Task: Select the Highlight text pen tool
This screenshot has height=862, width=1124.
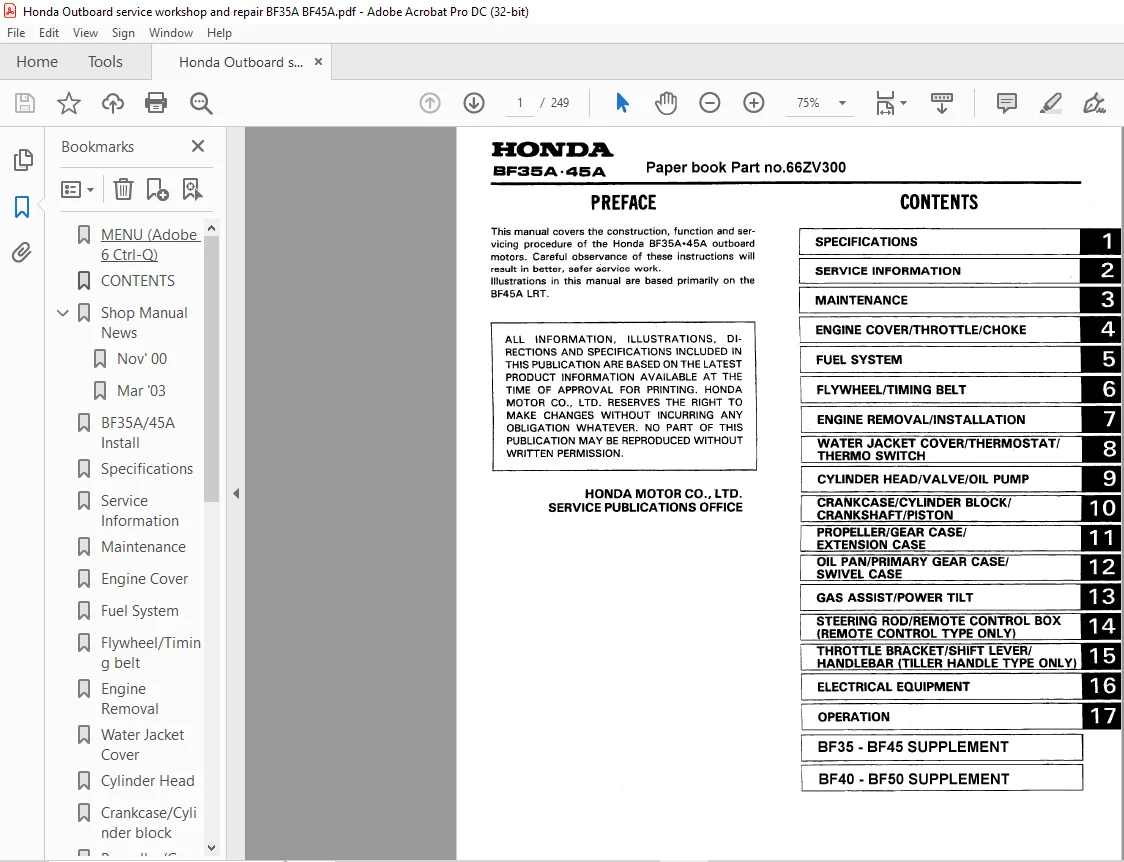Action: pos(1051,103)
